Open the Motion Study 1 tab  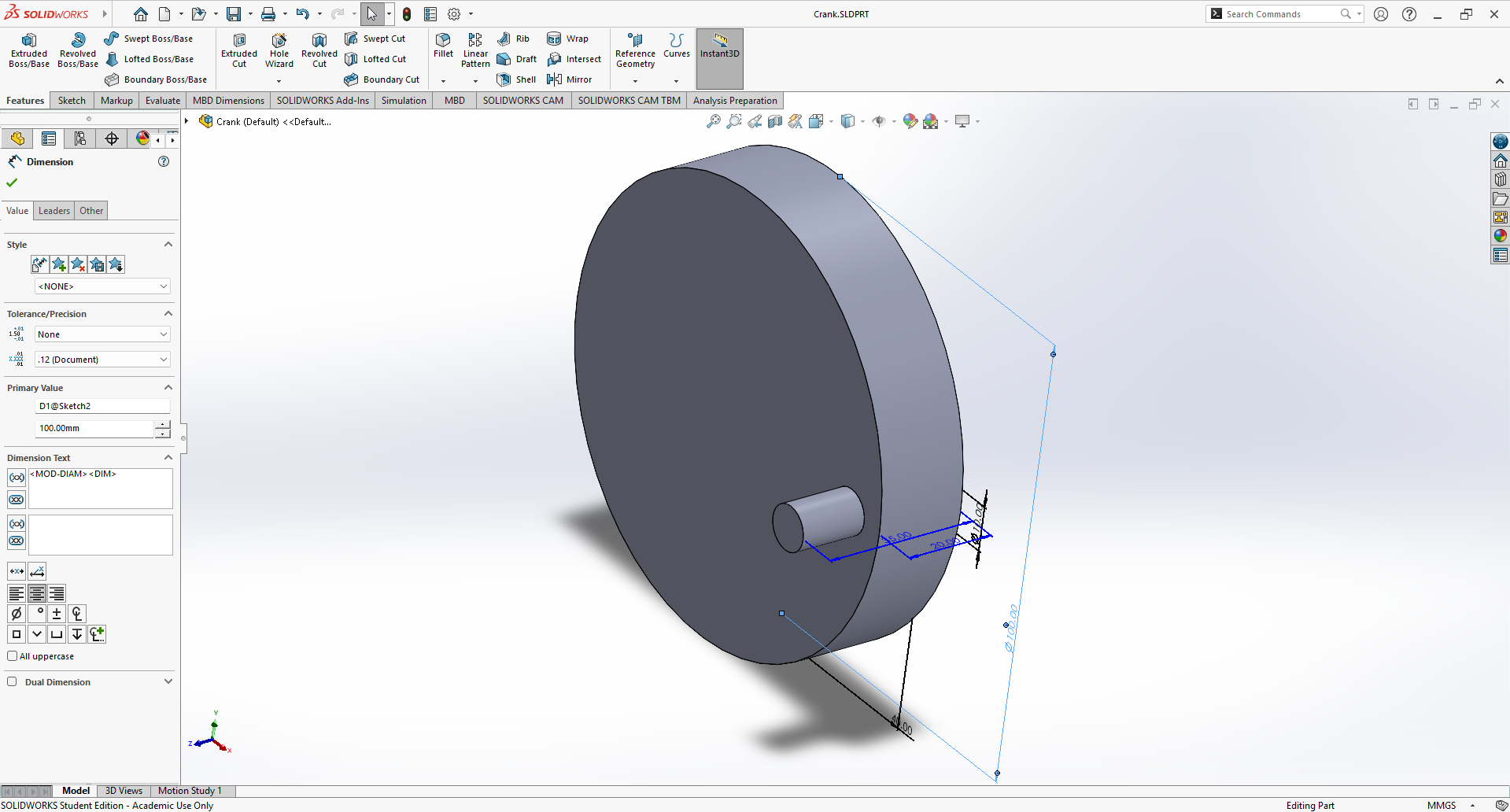[x=190, y=791]
